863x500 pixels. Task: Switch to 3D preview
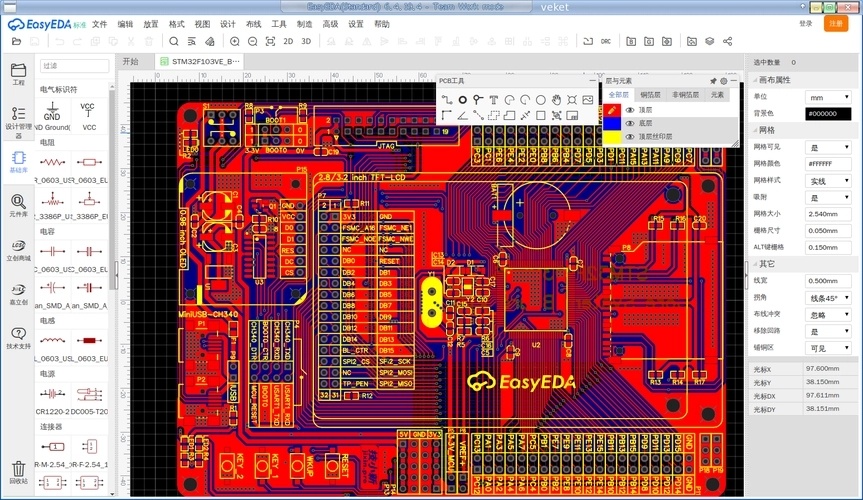[x=306, y=41]
